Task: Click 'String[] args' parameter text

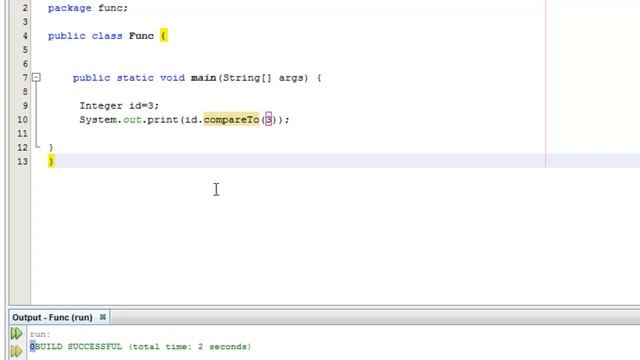Action: point(265,78)
